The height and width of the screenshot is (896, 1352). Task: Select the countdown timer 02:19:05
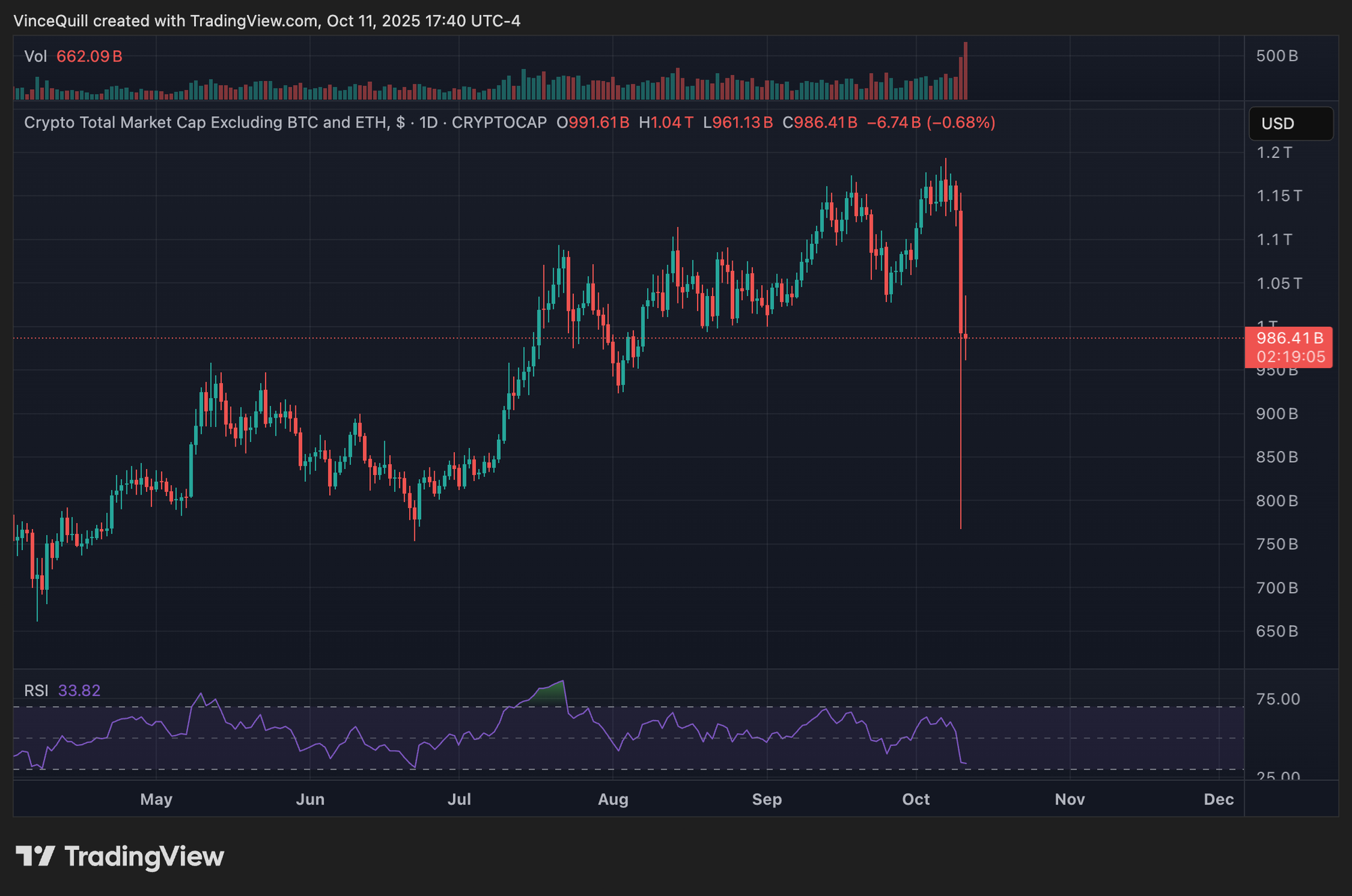1288,358
